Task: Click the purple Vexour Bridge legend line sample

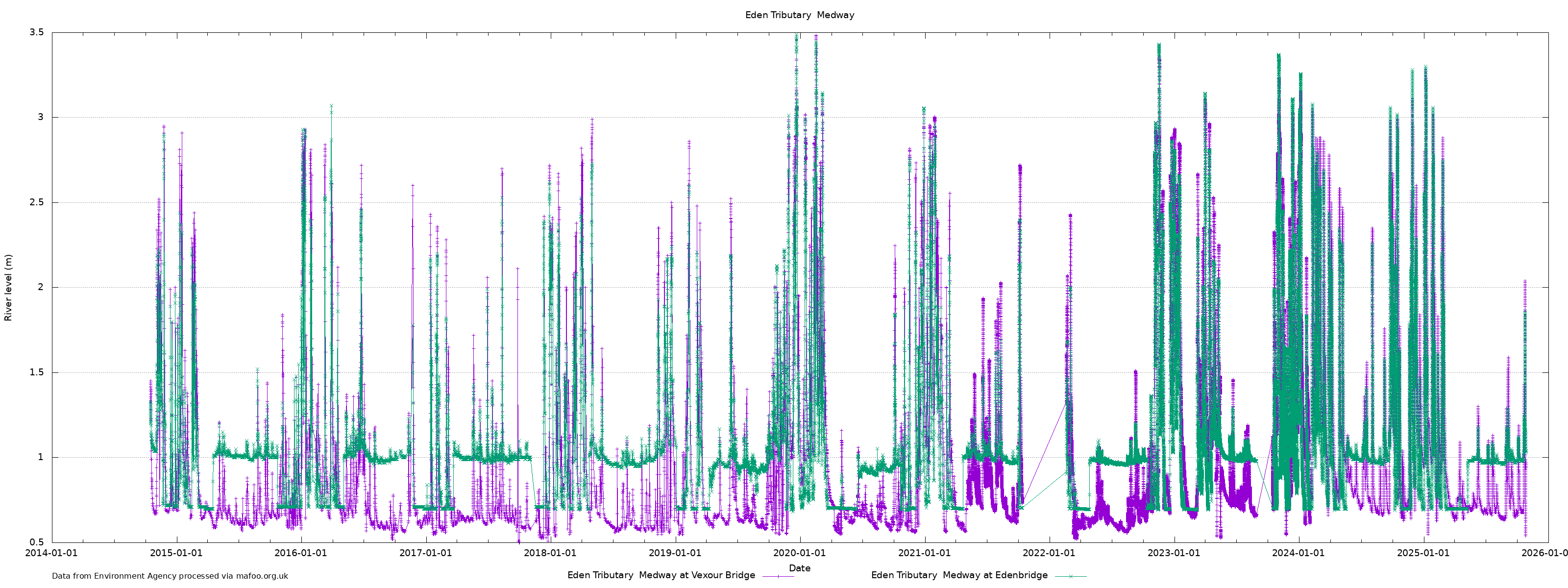Action: tap(778, 576)
